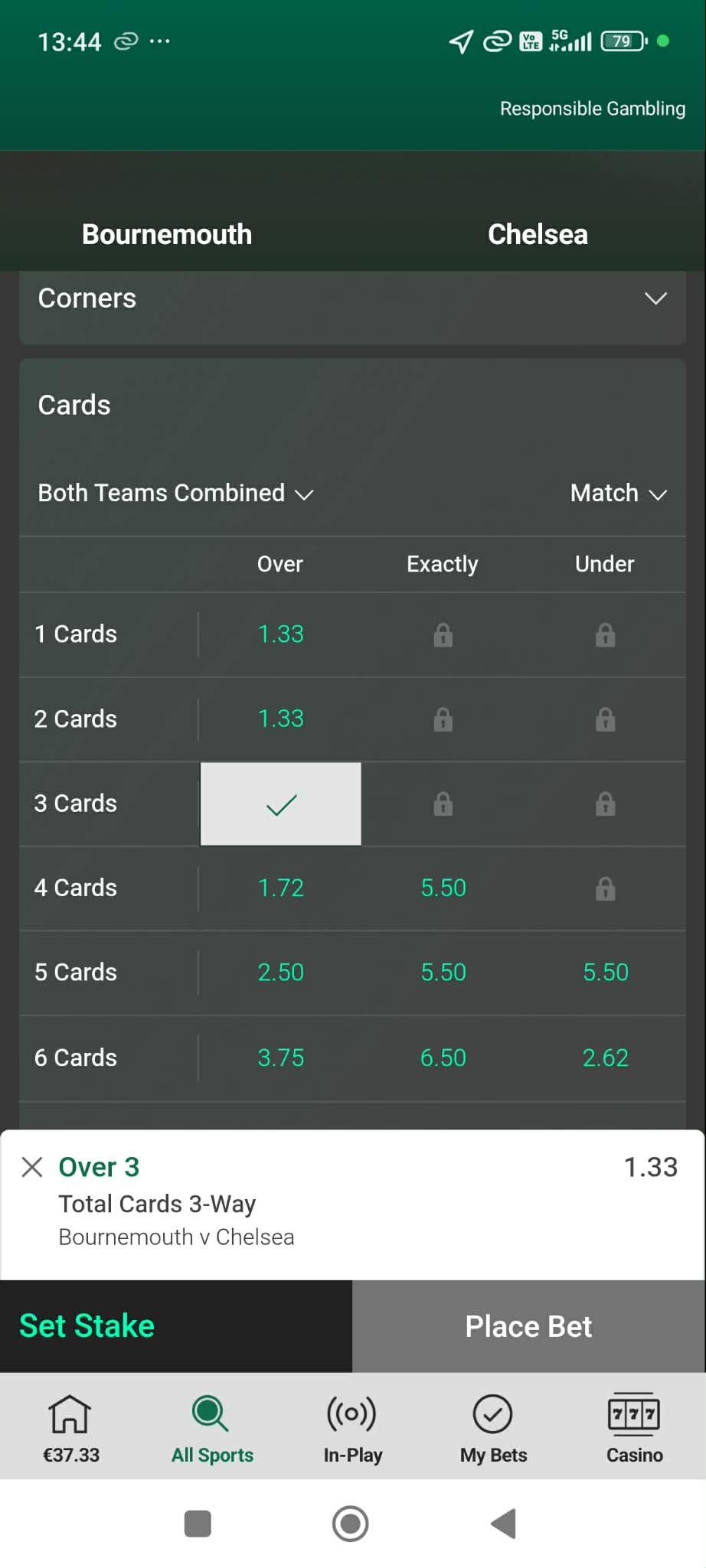The width and height of the screenshot is (706, 1568).
Task: Tap the Android recent apps square
Action: (x=198, y=1523)
